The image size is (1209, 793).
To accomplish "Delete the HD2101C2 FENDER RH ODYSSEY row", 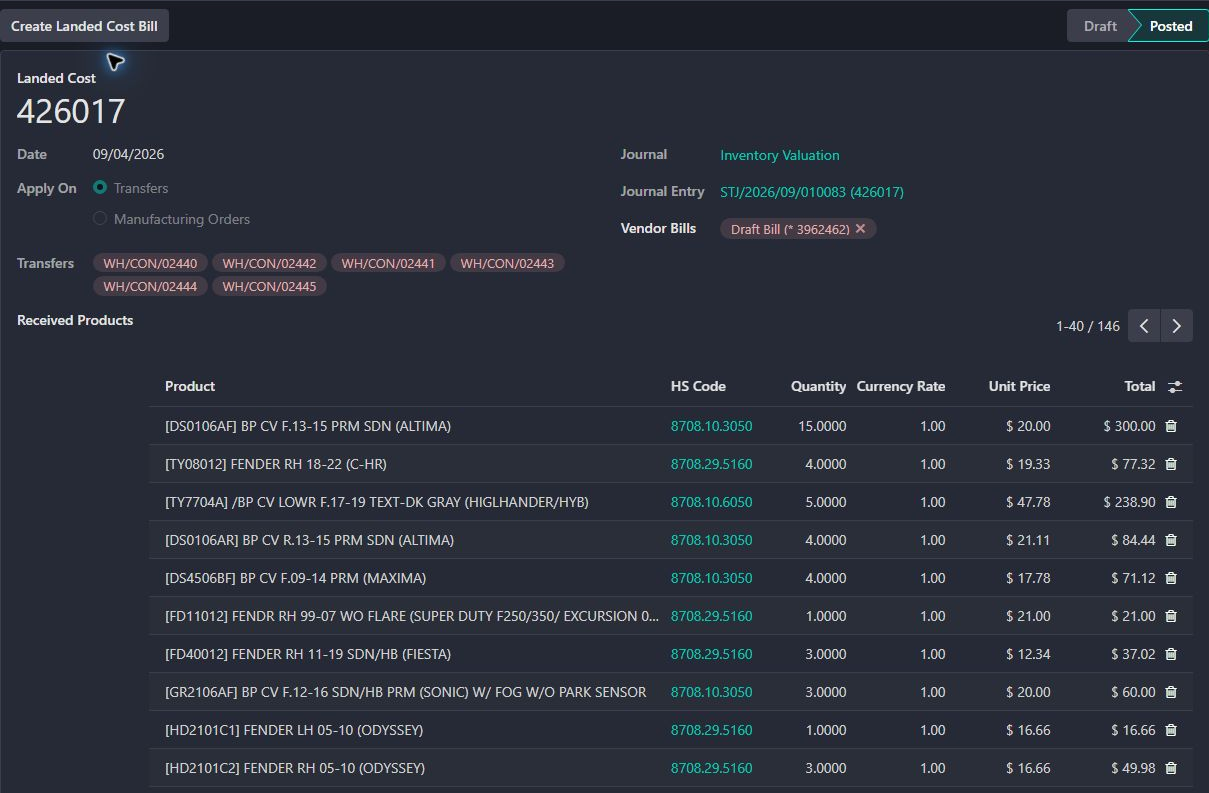I will pyautogui.click(x=1171, y=768).
